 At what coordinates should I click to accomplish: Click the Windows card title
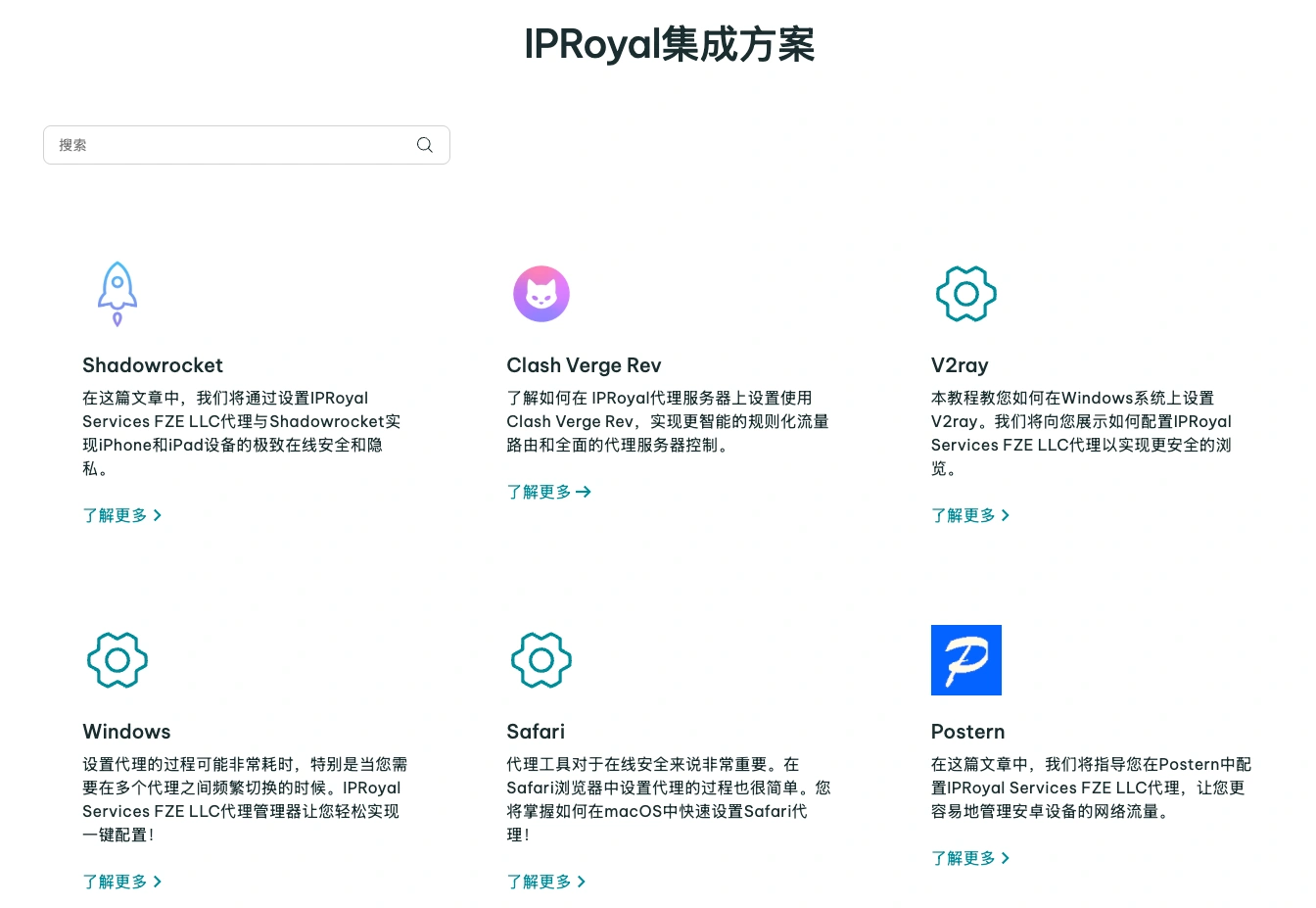coord(126,732)
